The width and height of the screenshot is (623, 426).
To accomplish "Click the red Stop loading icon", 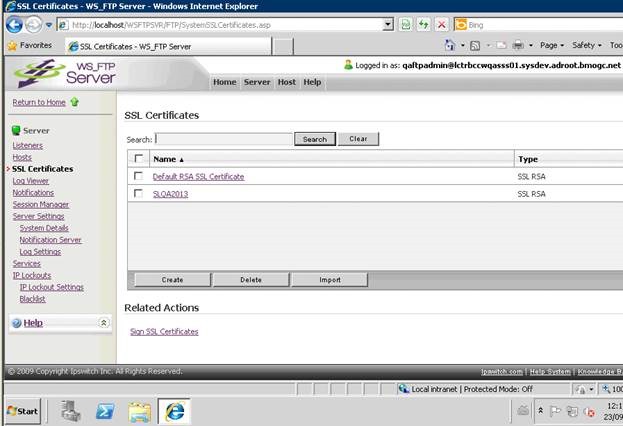I will pyautogui.click(x=441, y=25).
